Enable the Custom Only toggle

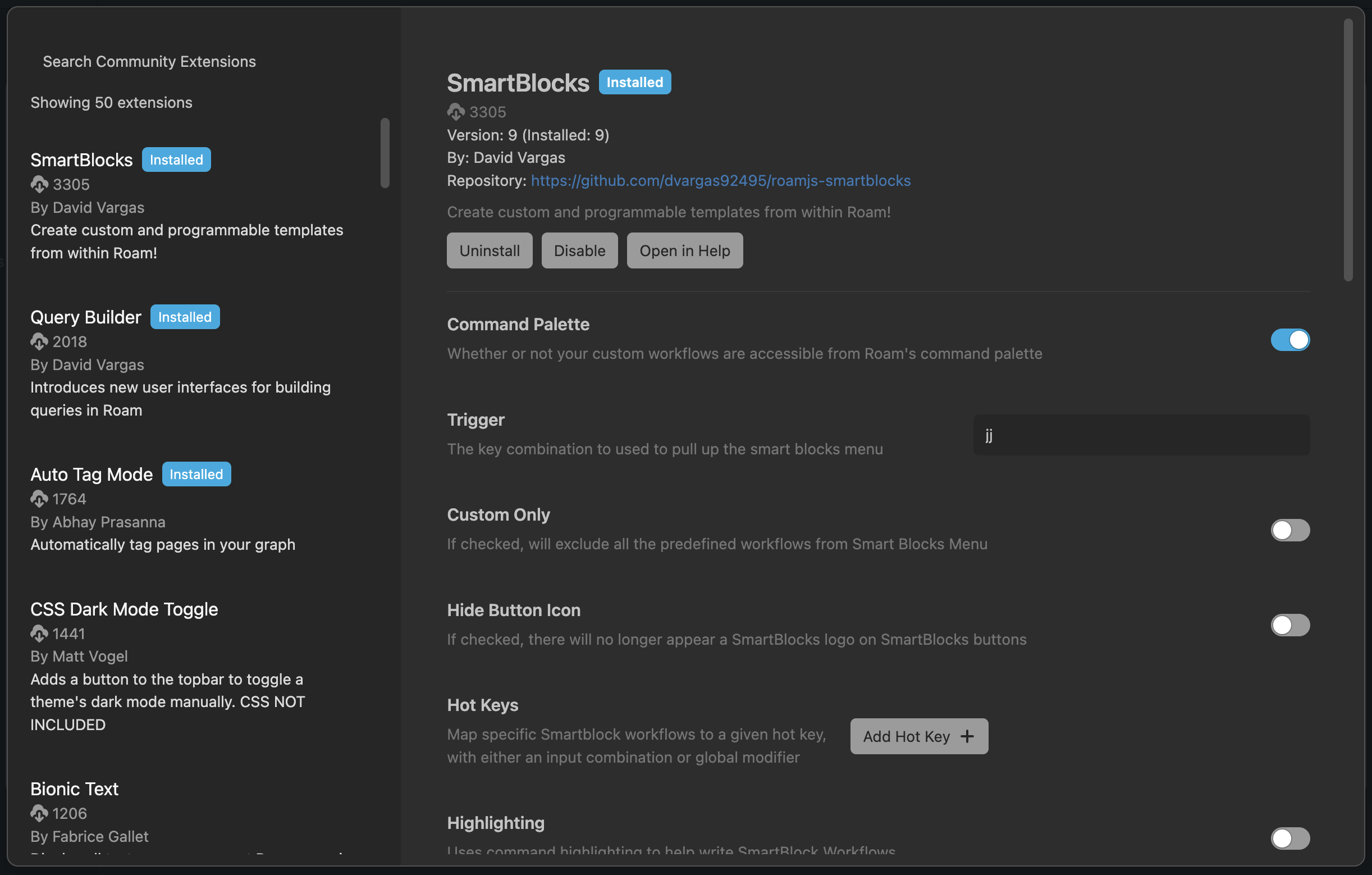pos(1290,530)
